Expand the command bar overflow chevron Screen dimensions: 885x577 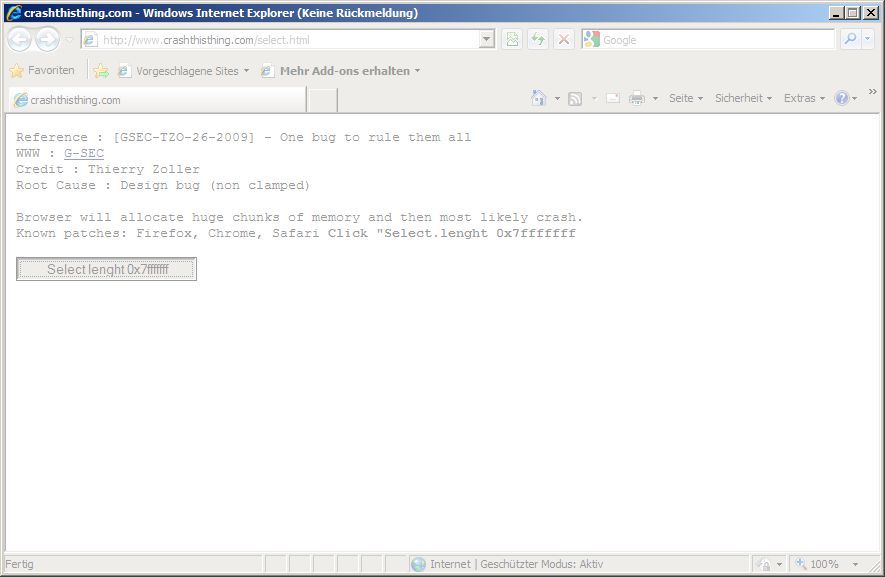873,91
